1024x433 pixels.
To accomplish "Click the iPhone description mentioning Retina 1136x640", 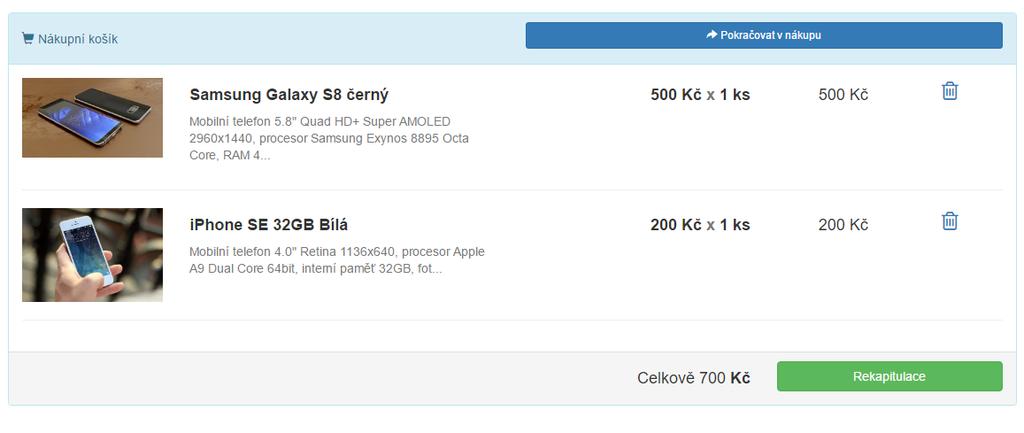I will 337,260.
